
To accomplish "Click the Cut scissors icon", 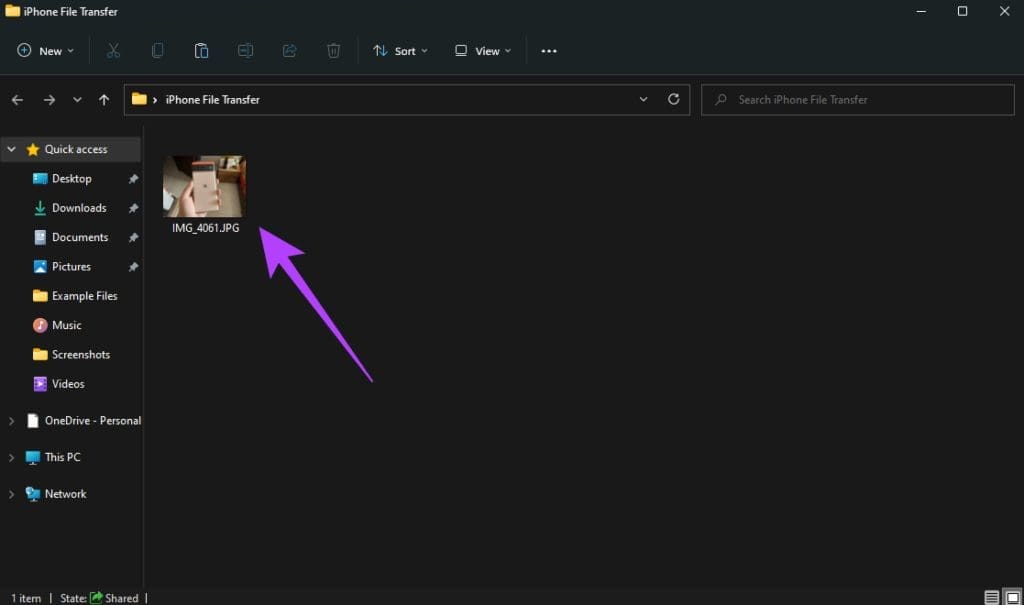I will coord(113,51).
